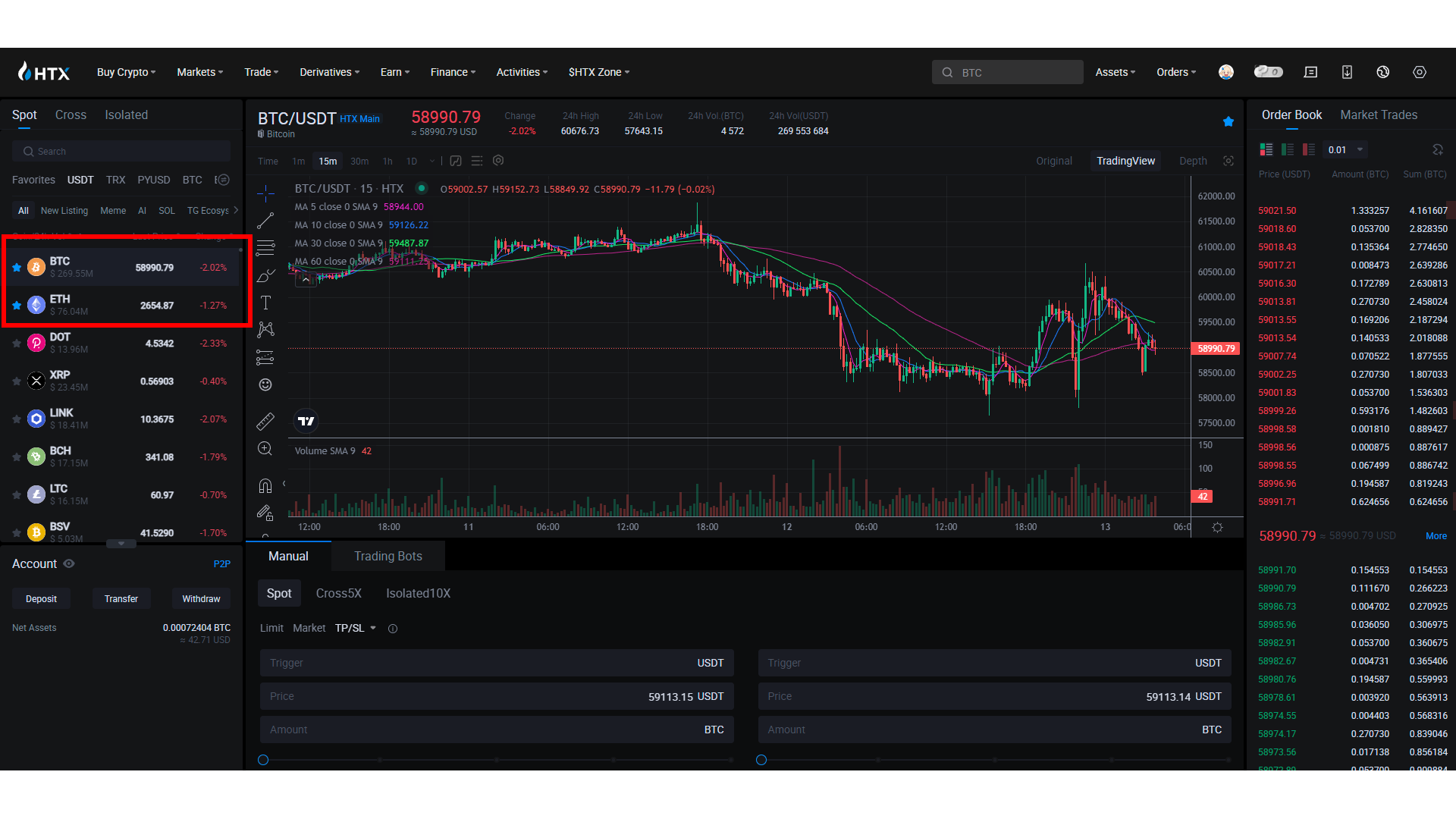The height and width of the screenshot is (819, 1456).
Task: Unfavorite the BTC/USDT pair header star
Action: 1228,121
